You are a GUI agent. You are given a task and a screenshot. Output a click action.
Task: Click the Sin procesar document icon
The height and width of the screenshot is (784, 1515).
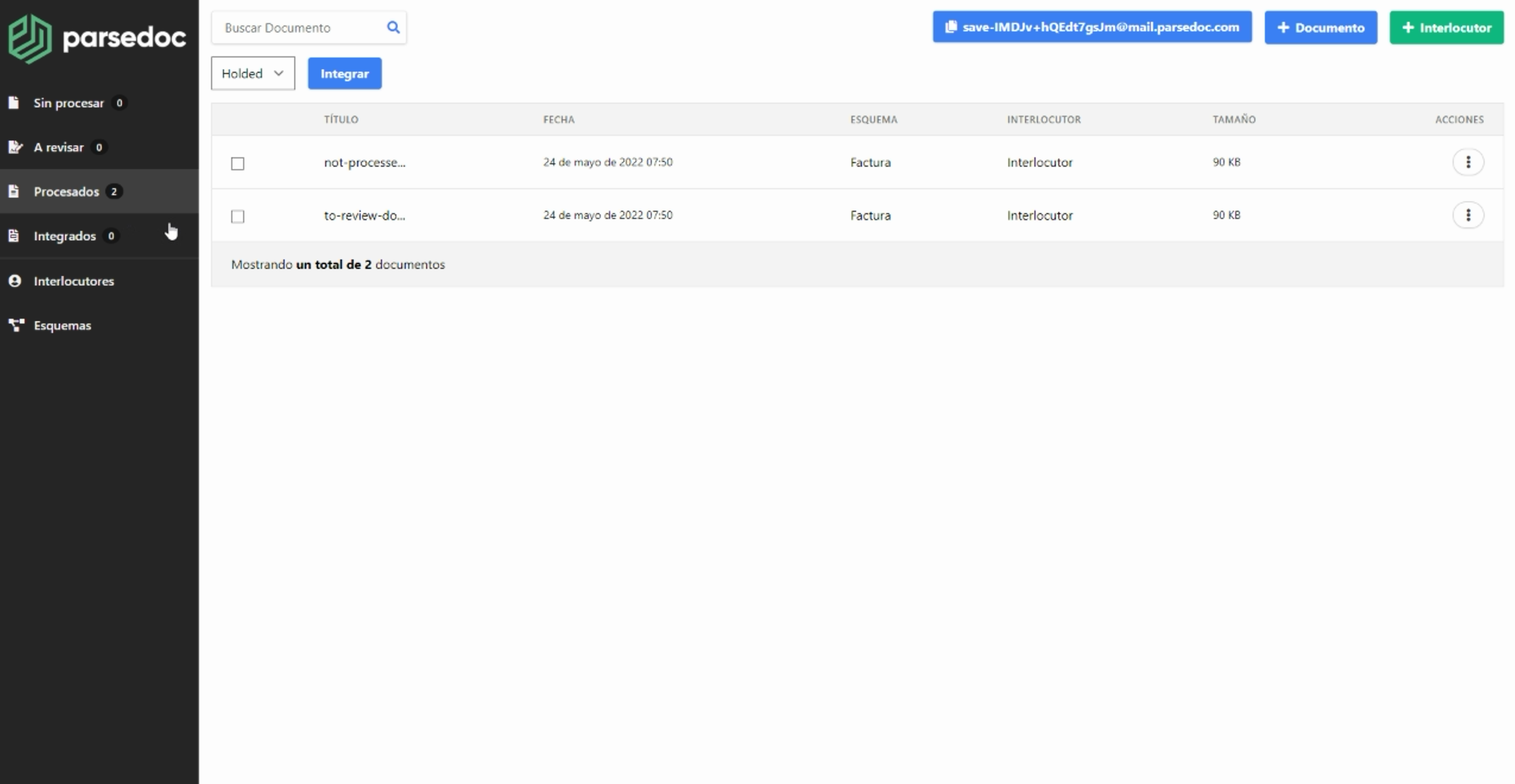point(14,103)
